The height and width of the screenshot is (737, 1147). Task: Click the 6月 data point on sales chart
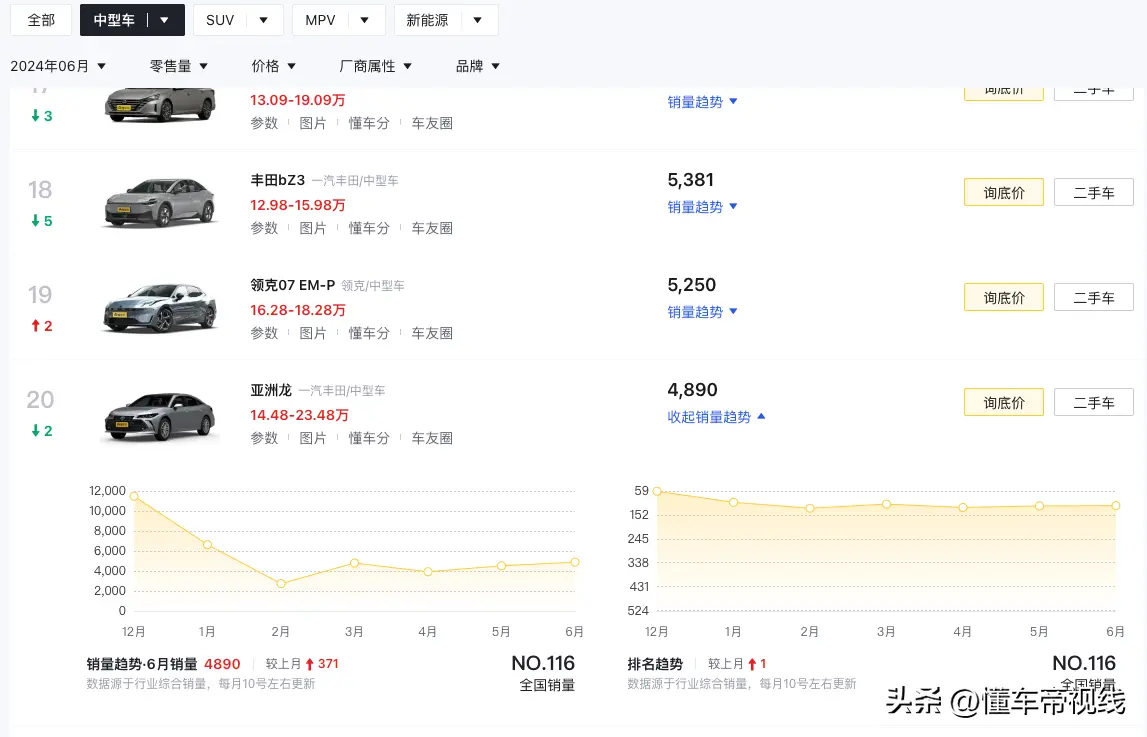coord(574,562)
